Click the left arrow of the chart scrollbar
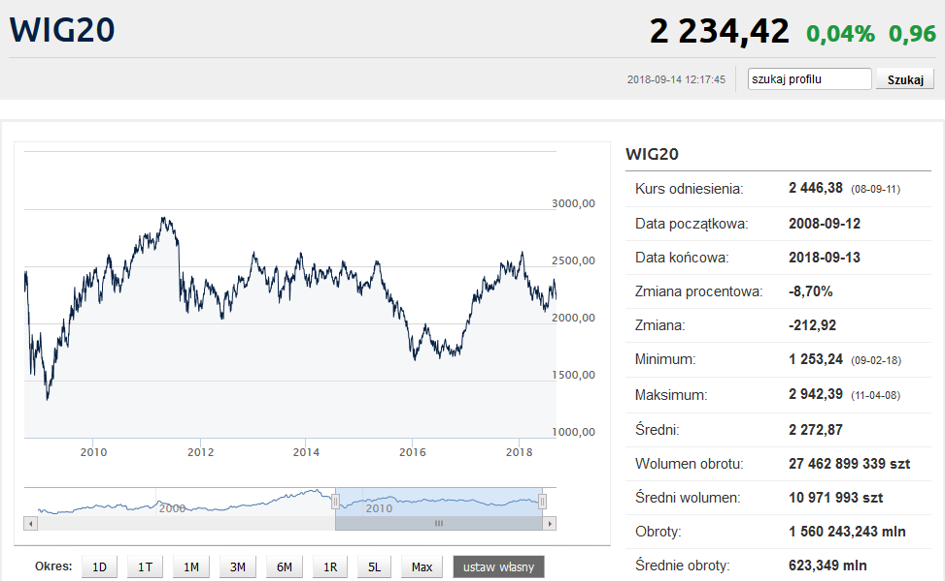Screen dimensions: 945x581 click(30, 524)
